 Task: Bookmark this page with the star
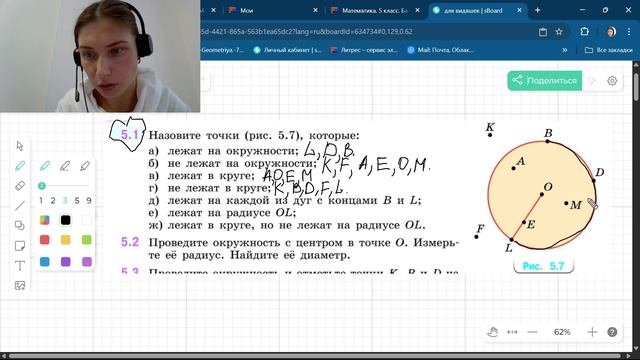[x=559, y=31]
